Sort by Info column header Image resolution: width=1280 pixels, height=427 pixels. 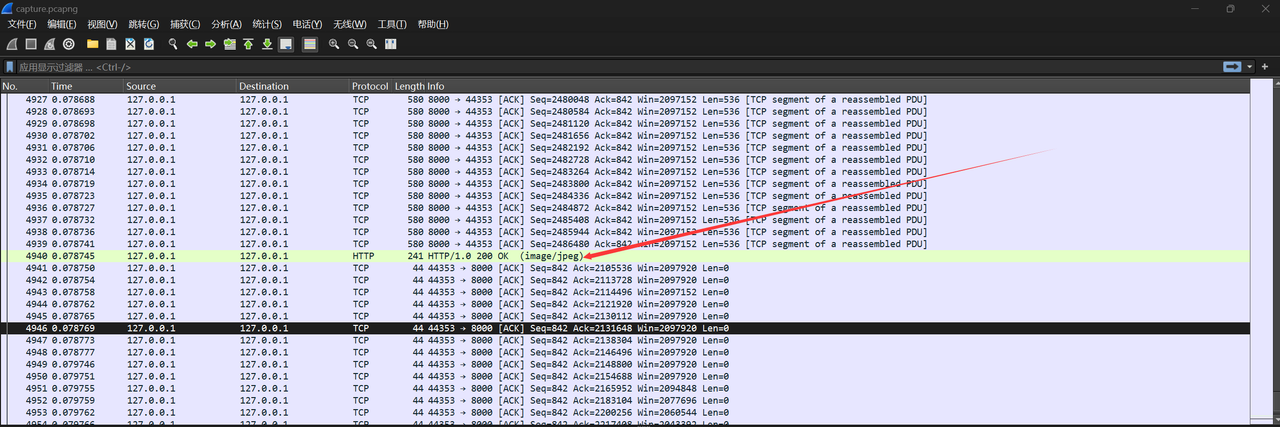tap(836, 87)
